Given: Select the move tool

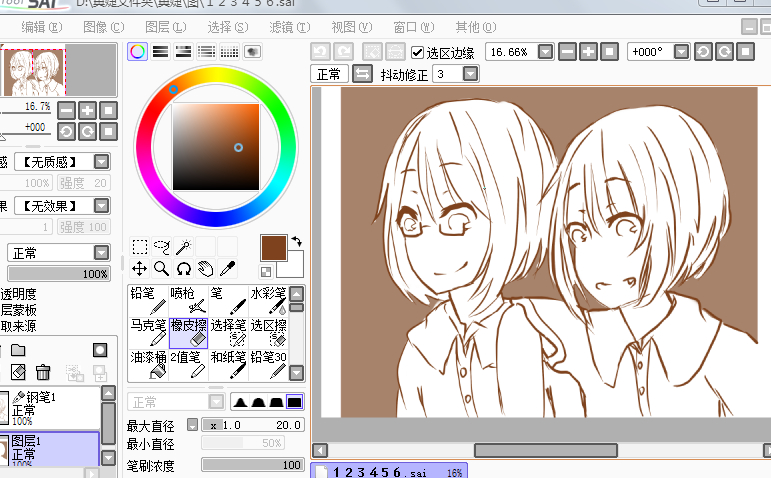Looking at the screenshot, I should click(140, 269).
